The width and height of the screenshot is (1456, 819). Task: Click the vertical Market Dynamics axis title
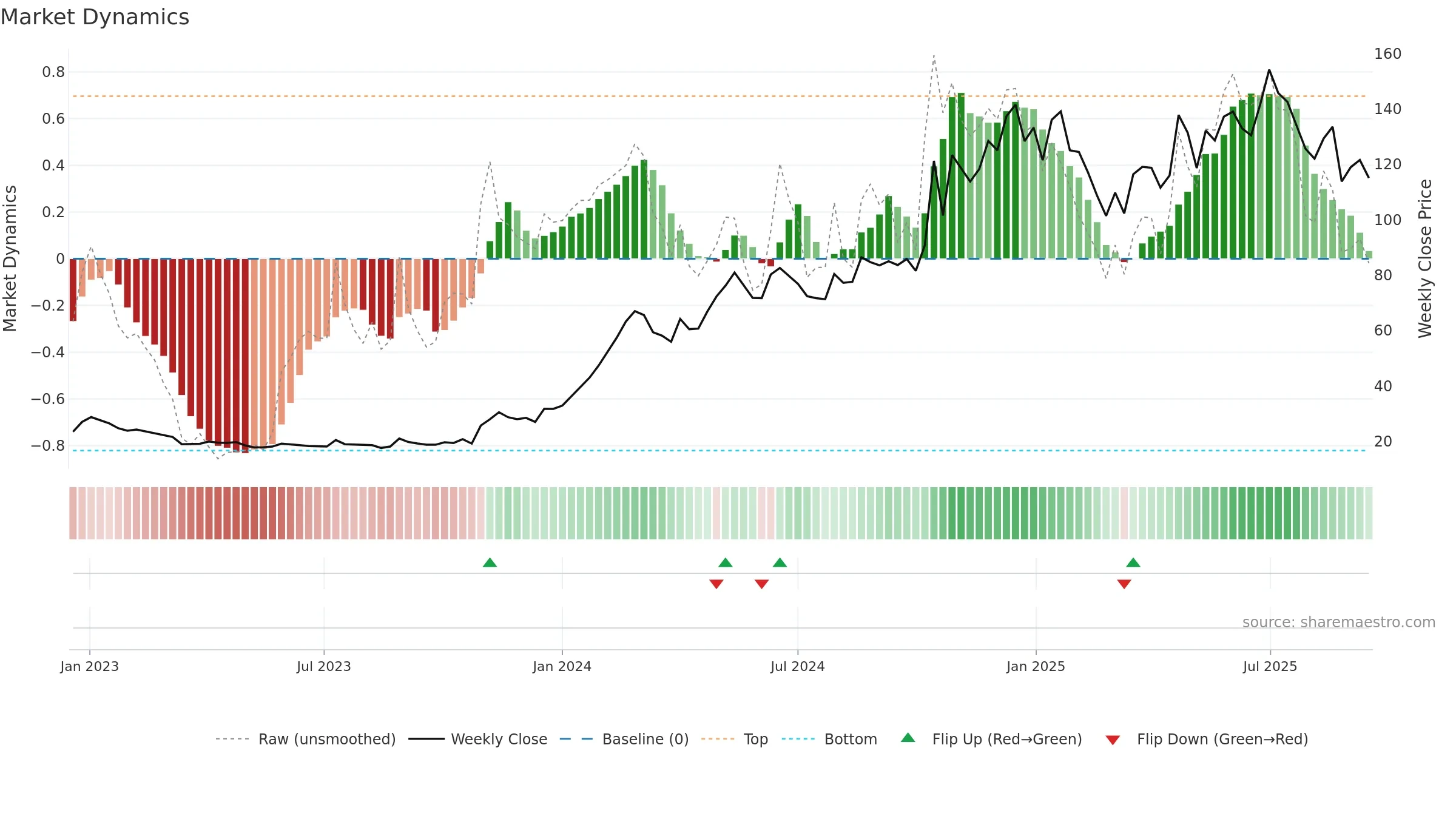coord(10,258)
